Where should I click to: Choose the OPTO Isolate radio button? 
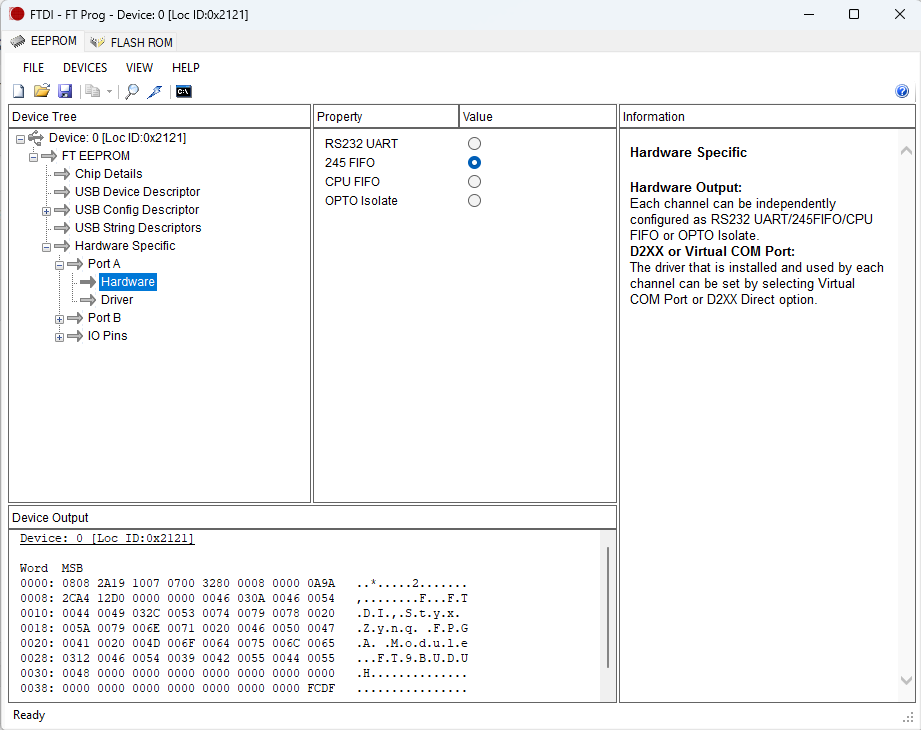(x=474, y=201)
